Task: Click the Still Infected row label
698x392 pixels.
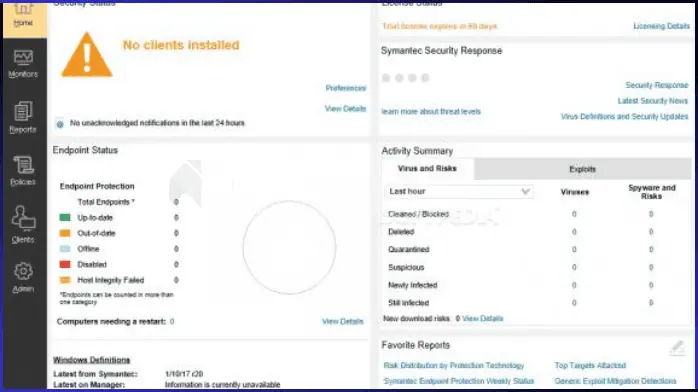Action: click(x=408, y=303)
